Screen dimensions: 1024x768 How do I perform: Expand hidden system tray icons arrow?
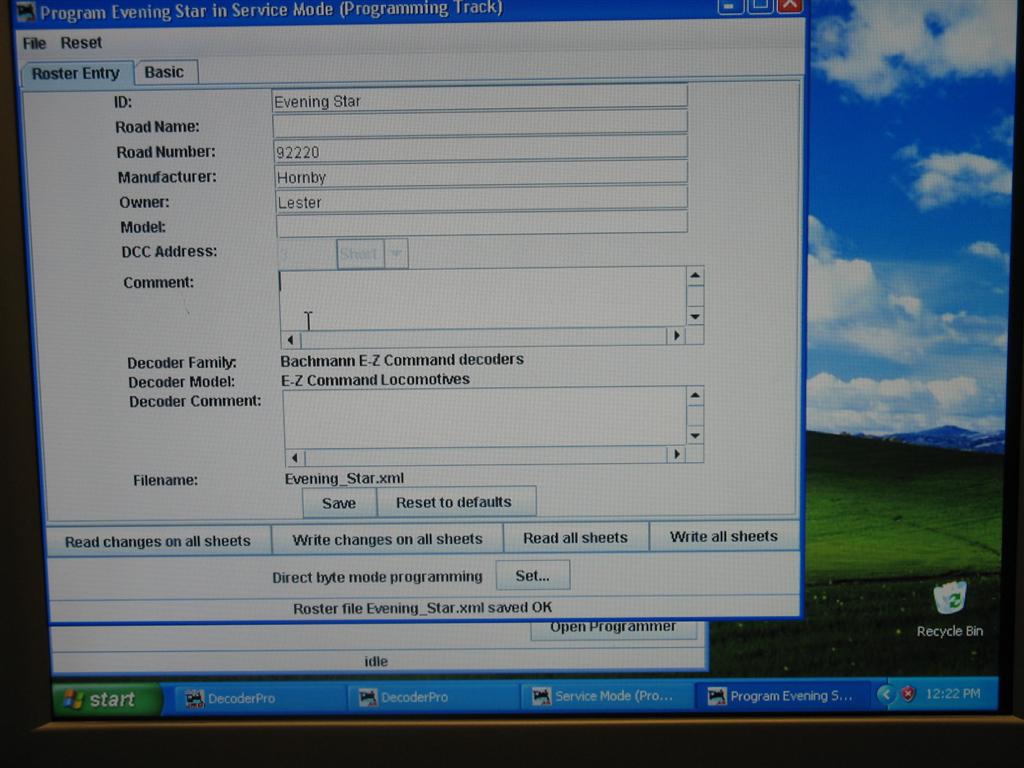[x=886, y=694]
